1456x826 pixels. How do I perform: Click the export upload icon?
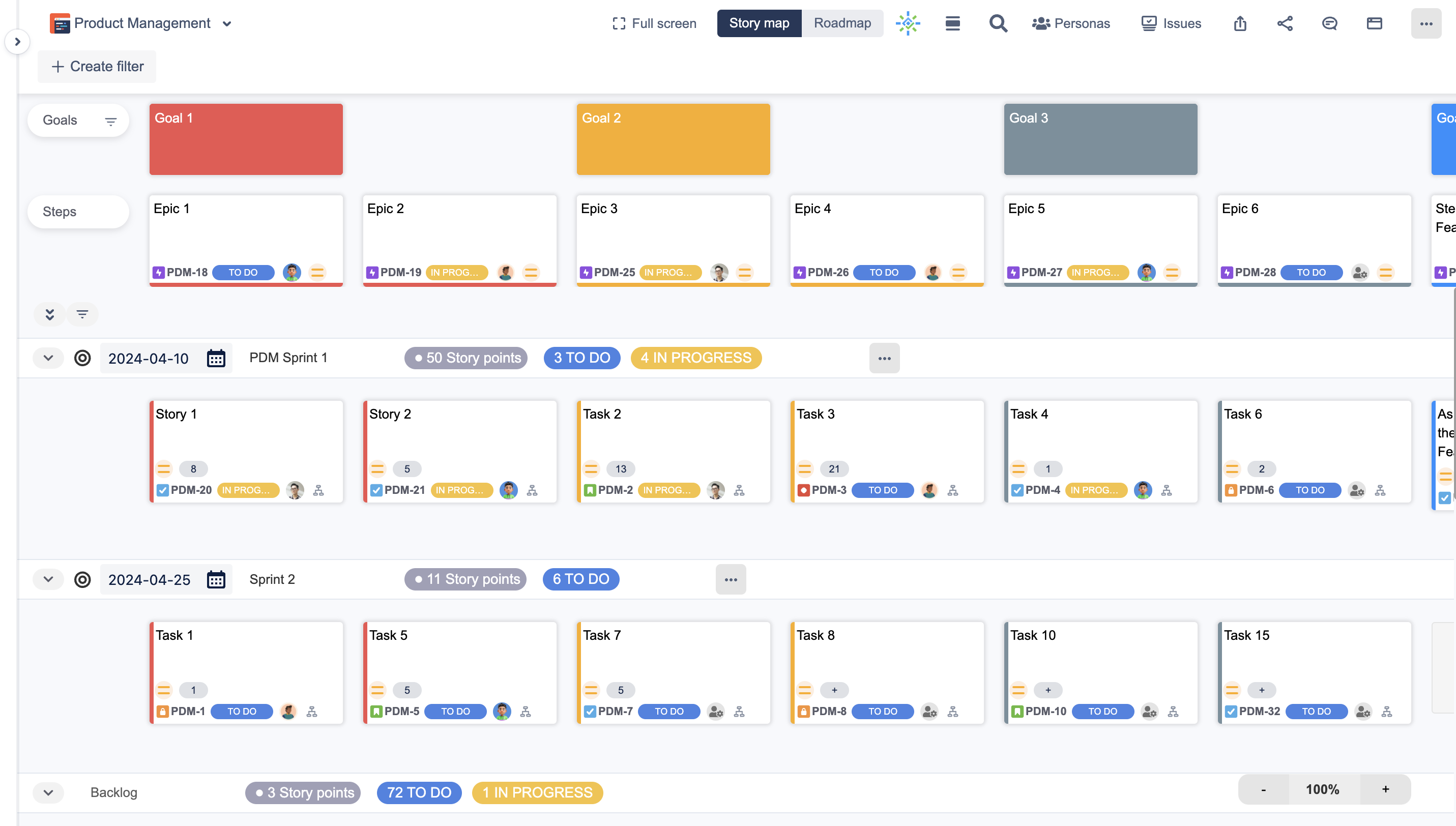(1240, 23)
